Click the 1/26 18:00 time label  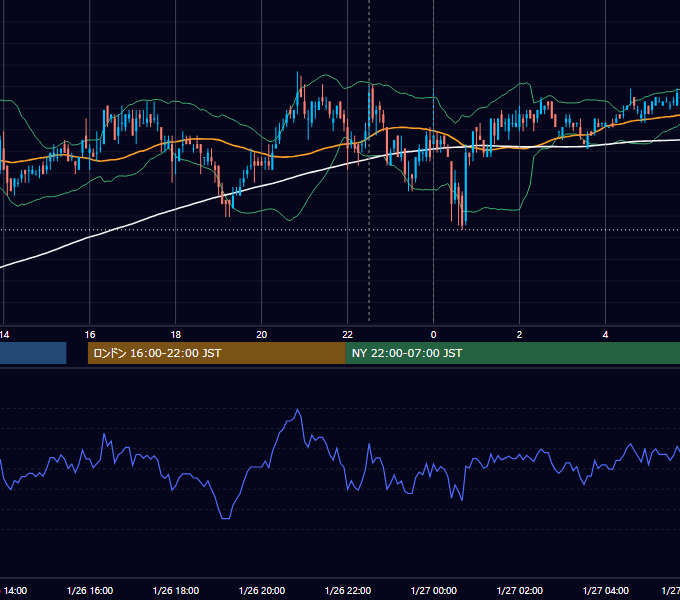point(176,590)
